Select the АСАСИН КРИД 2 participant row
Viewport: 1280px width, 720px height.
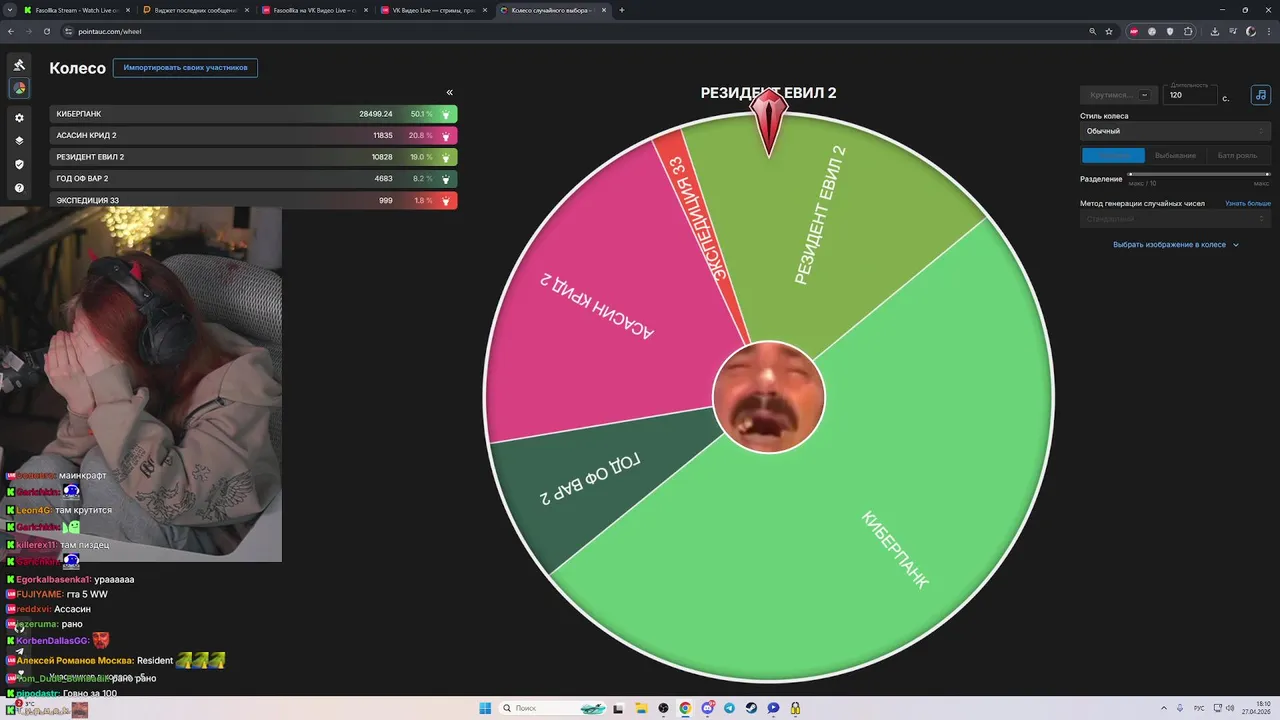(x=253, y=135)
